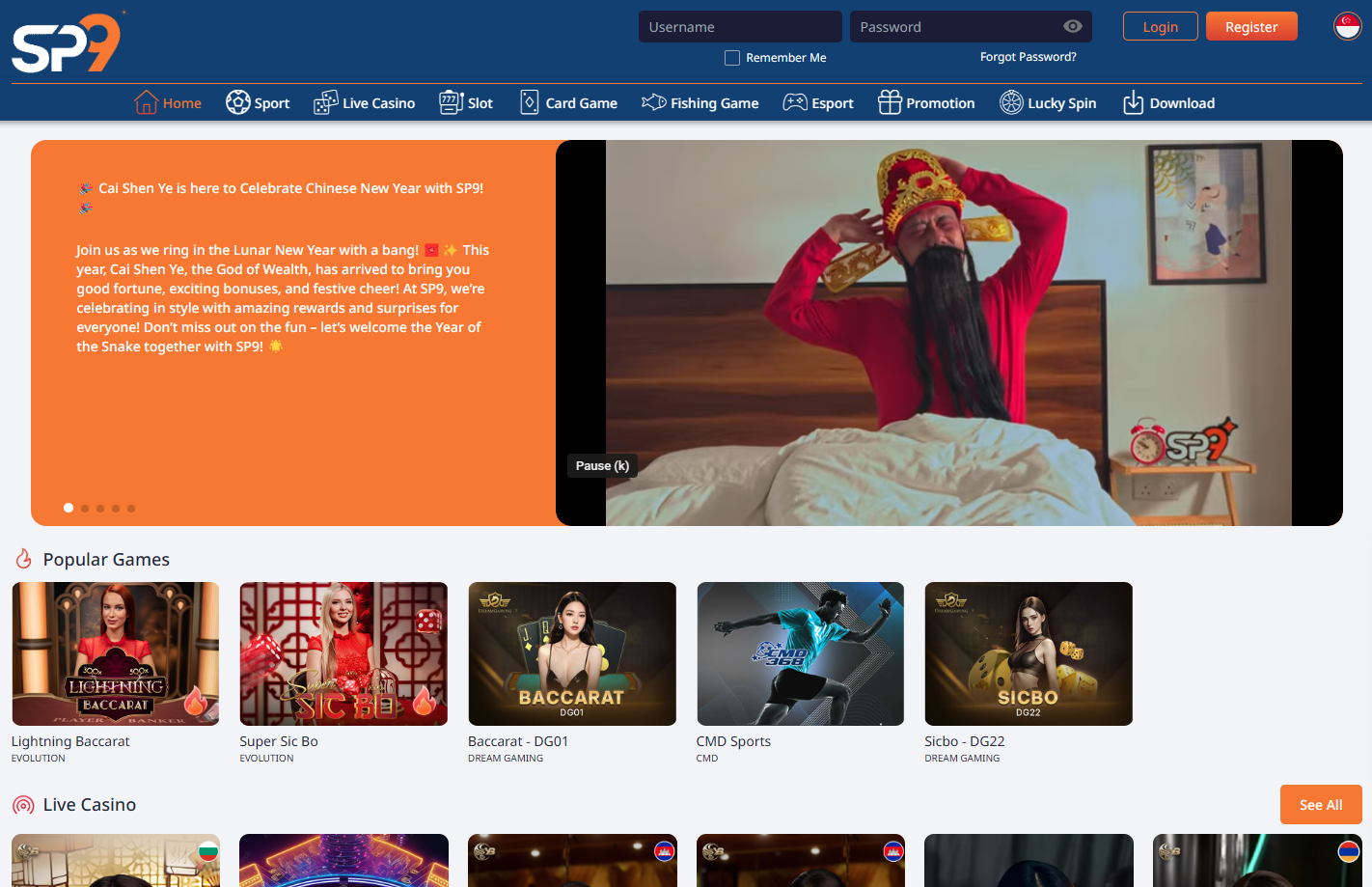Click the SP9 logo
This screenshot has width=1372, height=887.
pyautogui.click(x=66, y=43)
